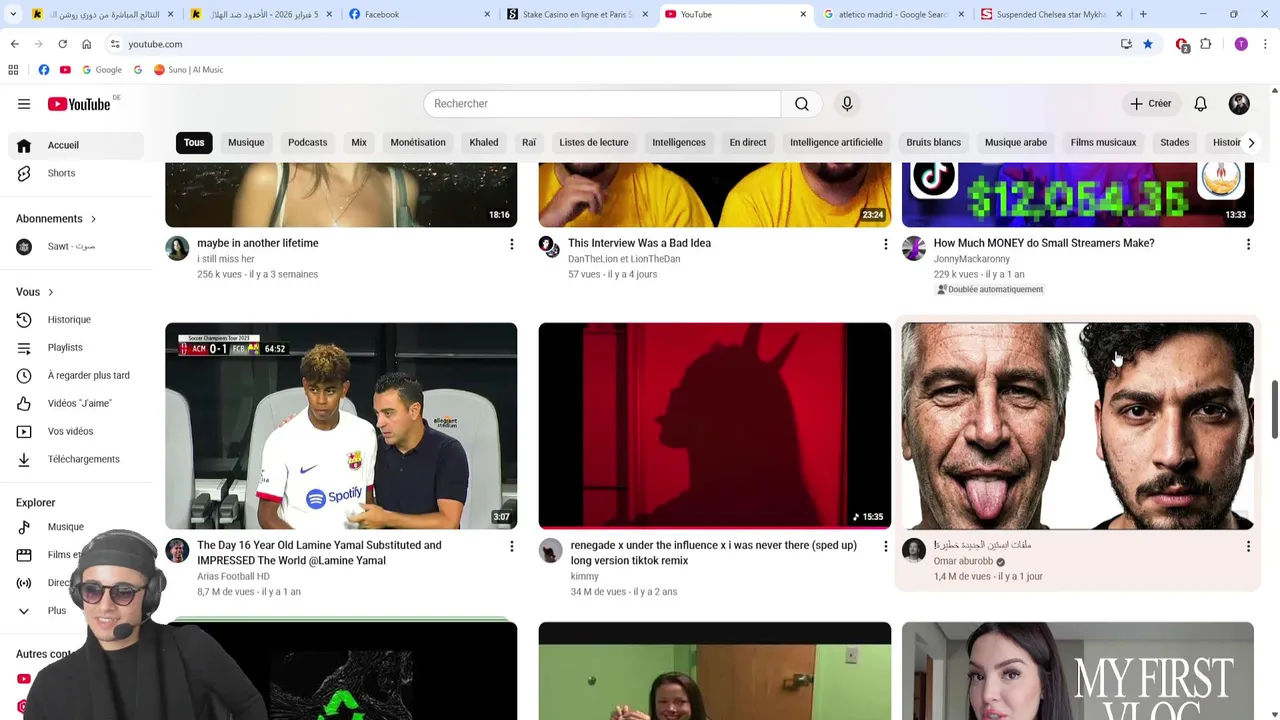The width and height of the screenshot is (1280, 720).
Task: Open the Omar aburobb channel name
Action: point(963,561)
